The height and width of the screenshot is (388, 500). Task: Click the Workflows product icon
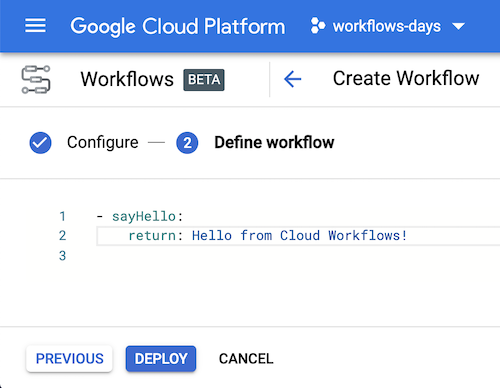click(x=36, y=80)
